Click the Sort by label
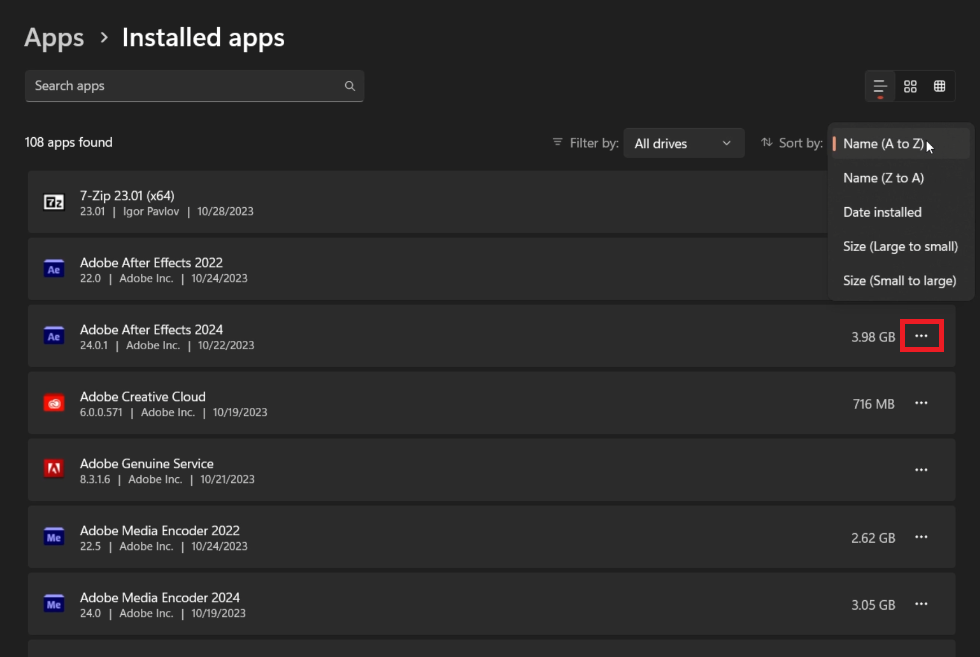This screenshot has width=980, height=657. click(x=801, y=143)
